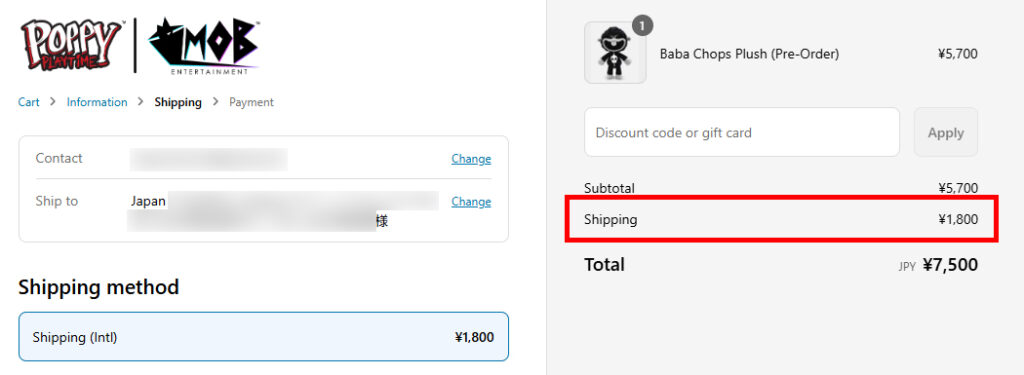
Task: Apply the discount code
Action: point(946,132)
